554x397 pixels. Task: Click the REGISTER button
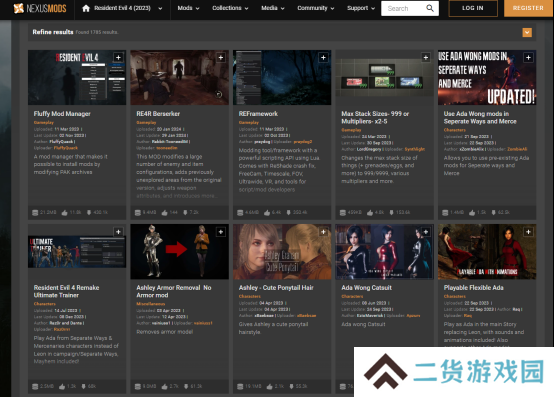click(x=528, y=8)
